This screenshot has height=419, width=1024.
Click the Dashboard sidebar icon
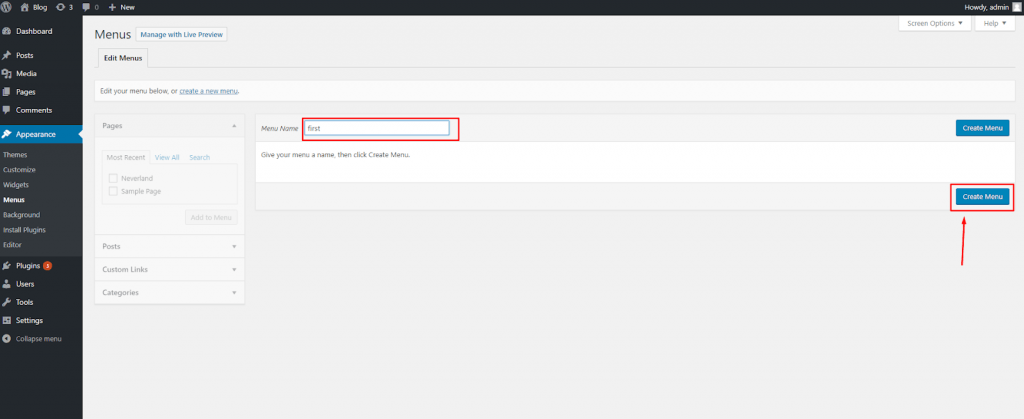point(7,31)
